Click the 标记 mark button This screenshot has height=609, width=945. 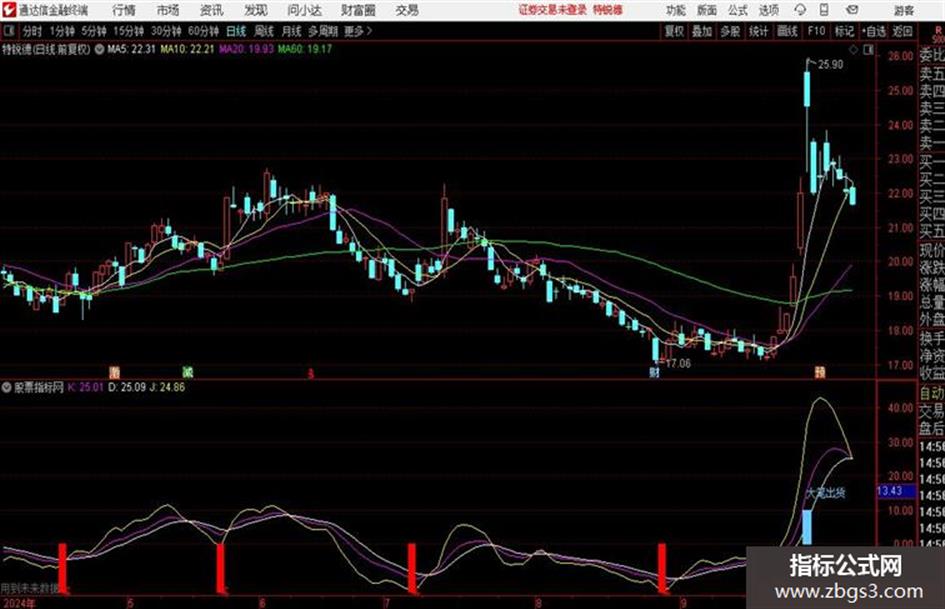[844, 31]
